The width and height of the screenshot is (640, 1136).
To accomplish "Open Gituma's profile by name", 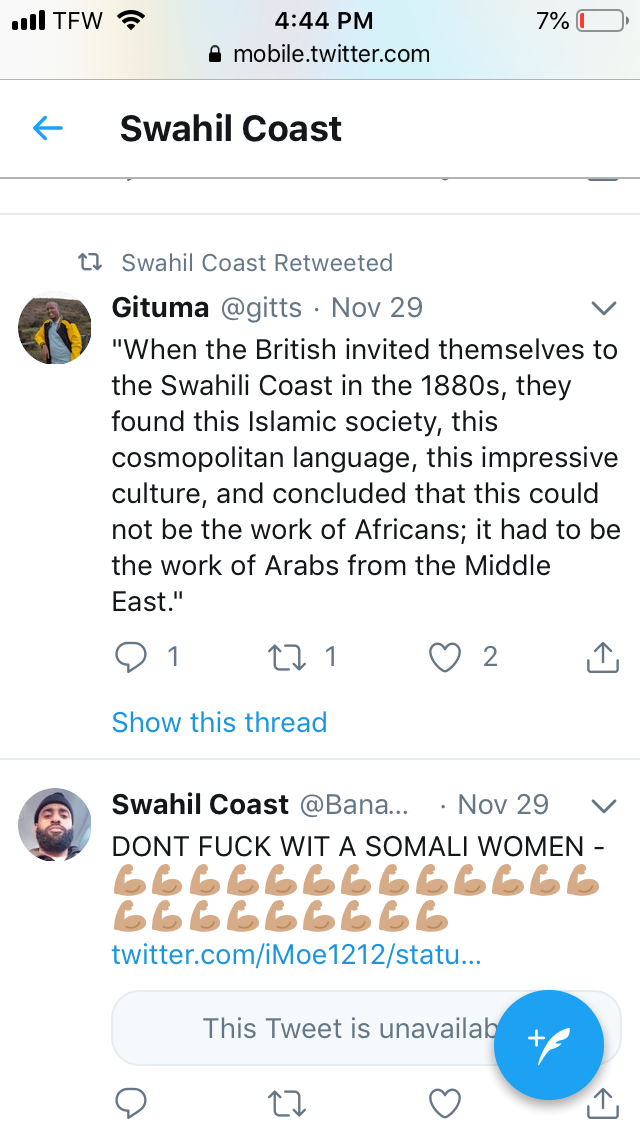I will (x=160, y=307).
